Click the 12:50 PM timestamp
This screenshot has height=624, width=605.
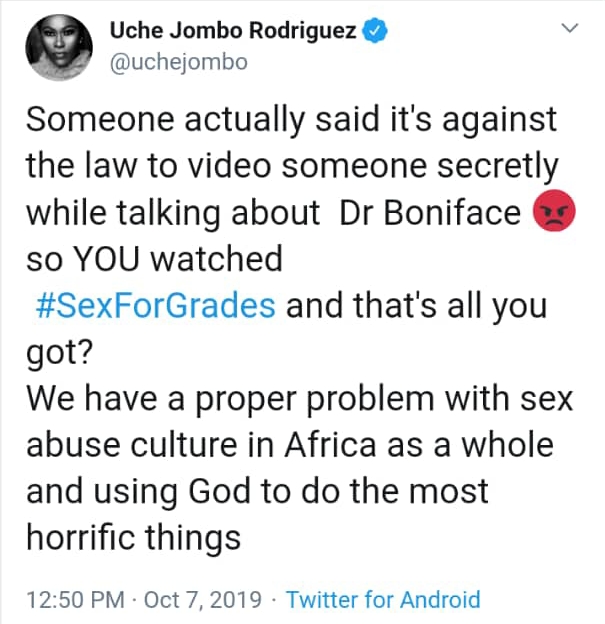coord(75,600)
